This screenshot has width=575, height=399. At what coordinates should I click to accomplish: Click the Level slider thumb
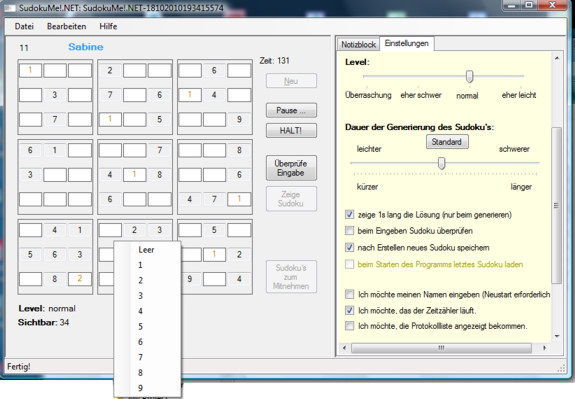[x=469, y=77]
